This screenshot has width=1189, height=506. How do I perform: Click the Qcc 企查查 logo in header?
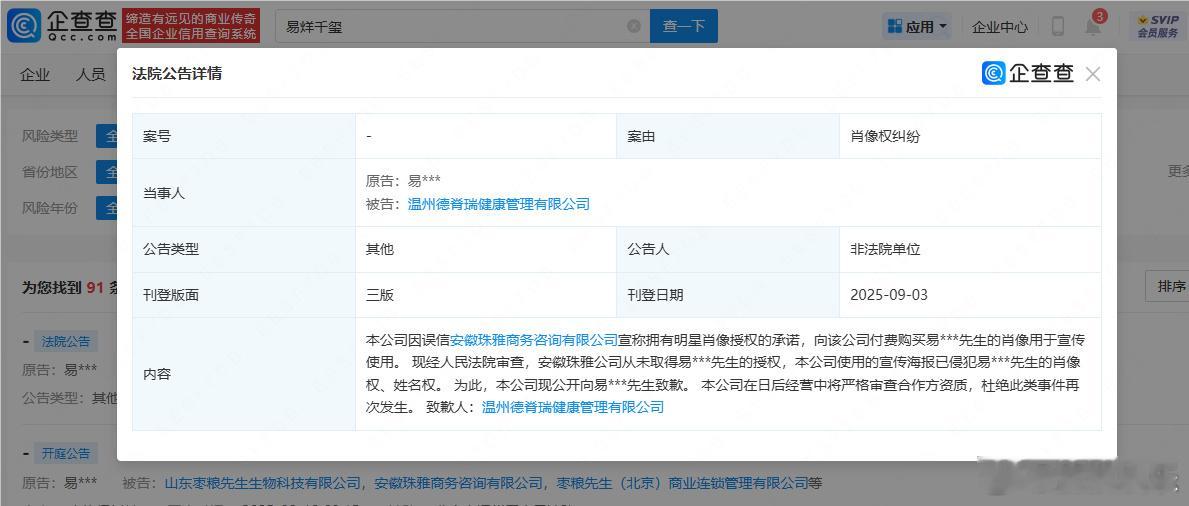coord(62,25)
